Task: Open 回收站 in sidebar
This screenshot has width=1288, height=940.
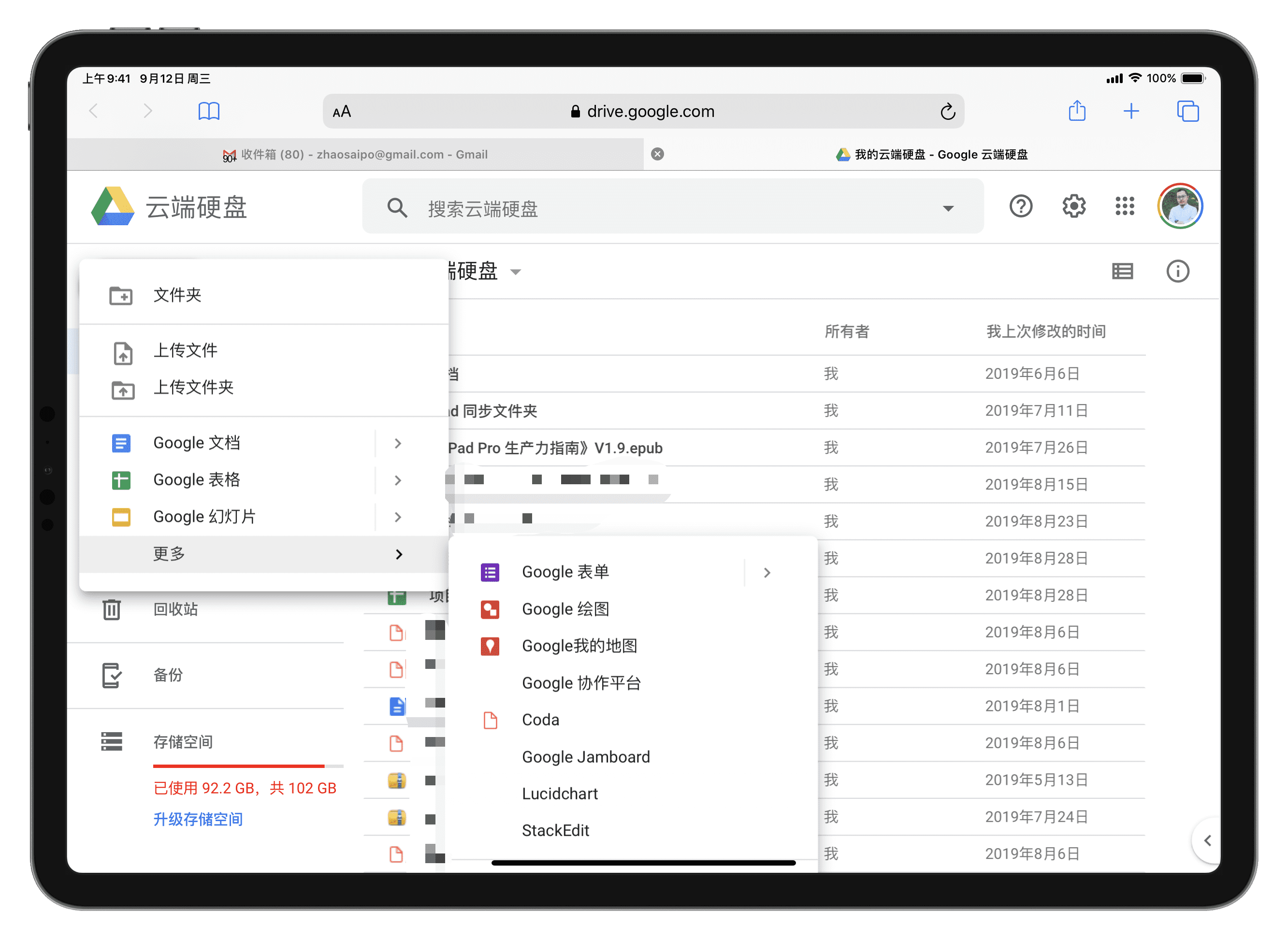Action: click(175, 609)
